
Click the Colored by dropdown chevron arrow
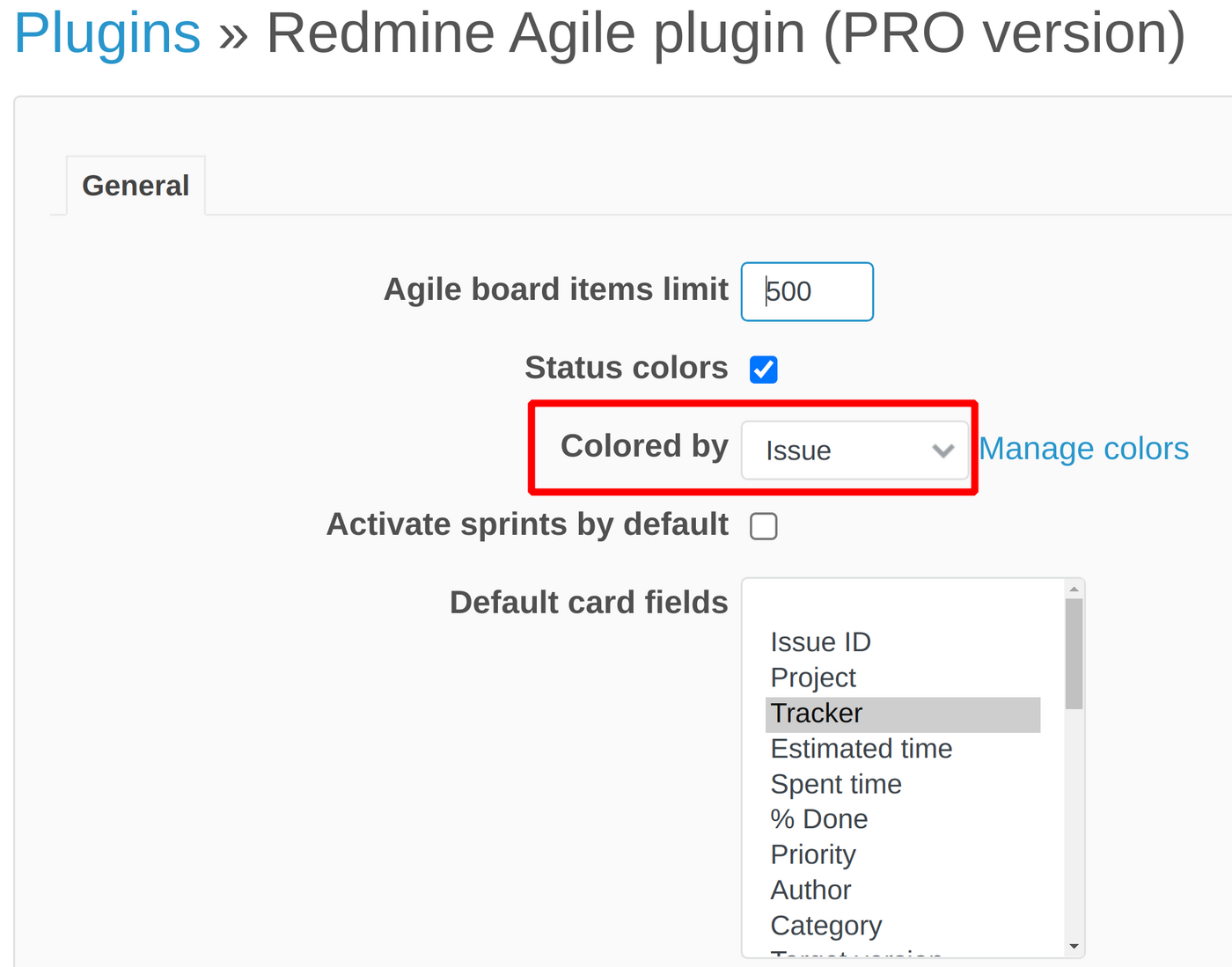click(x=944, y=450)
